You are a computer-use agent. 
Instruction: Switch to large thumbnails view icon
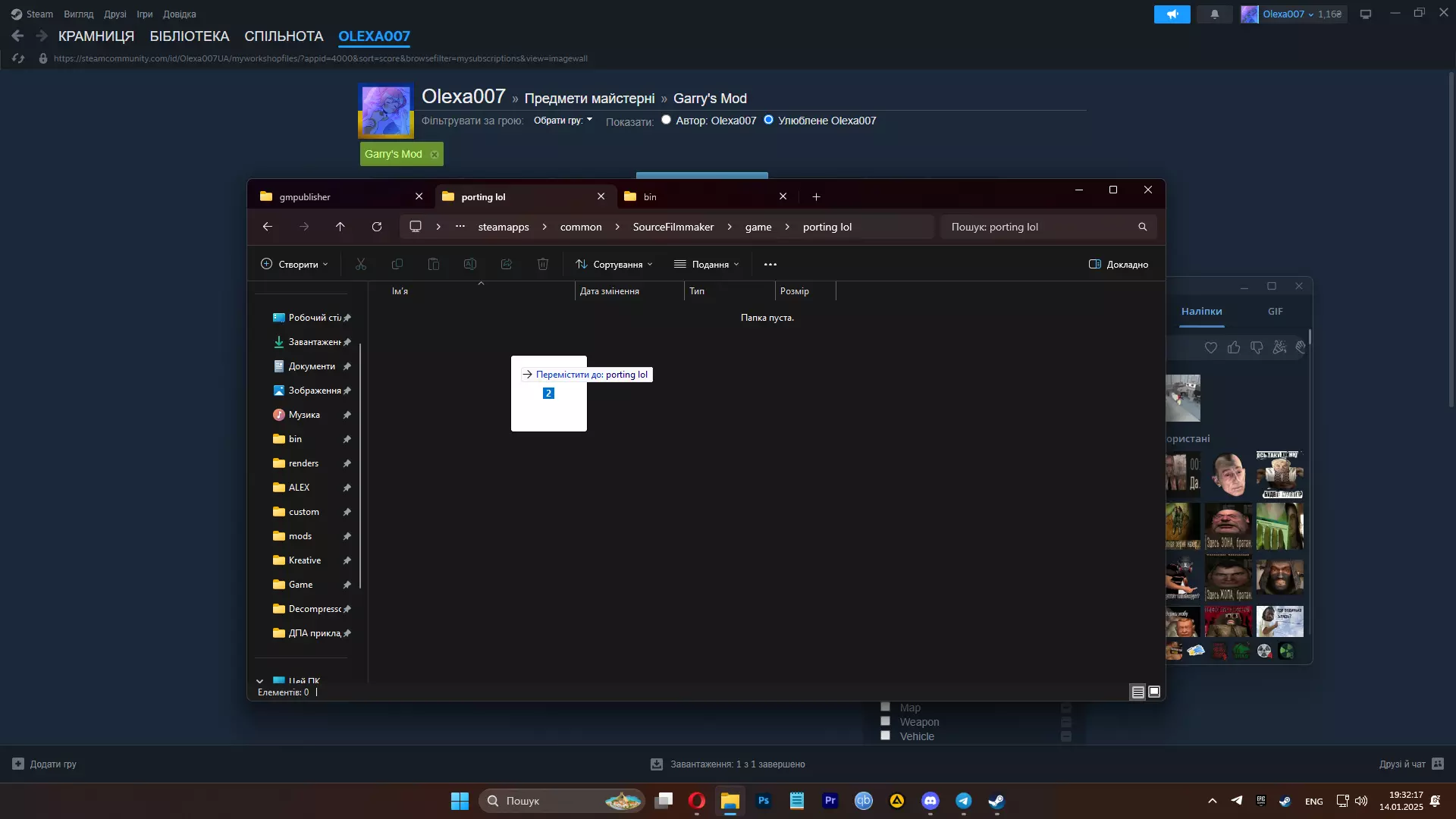click(1154, 692)
